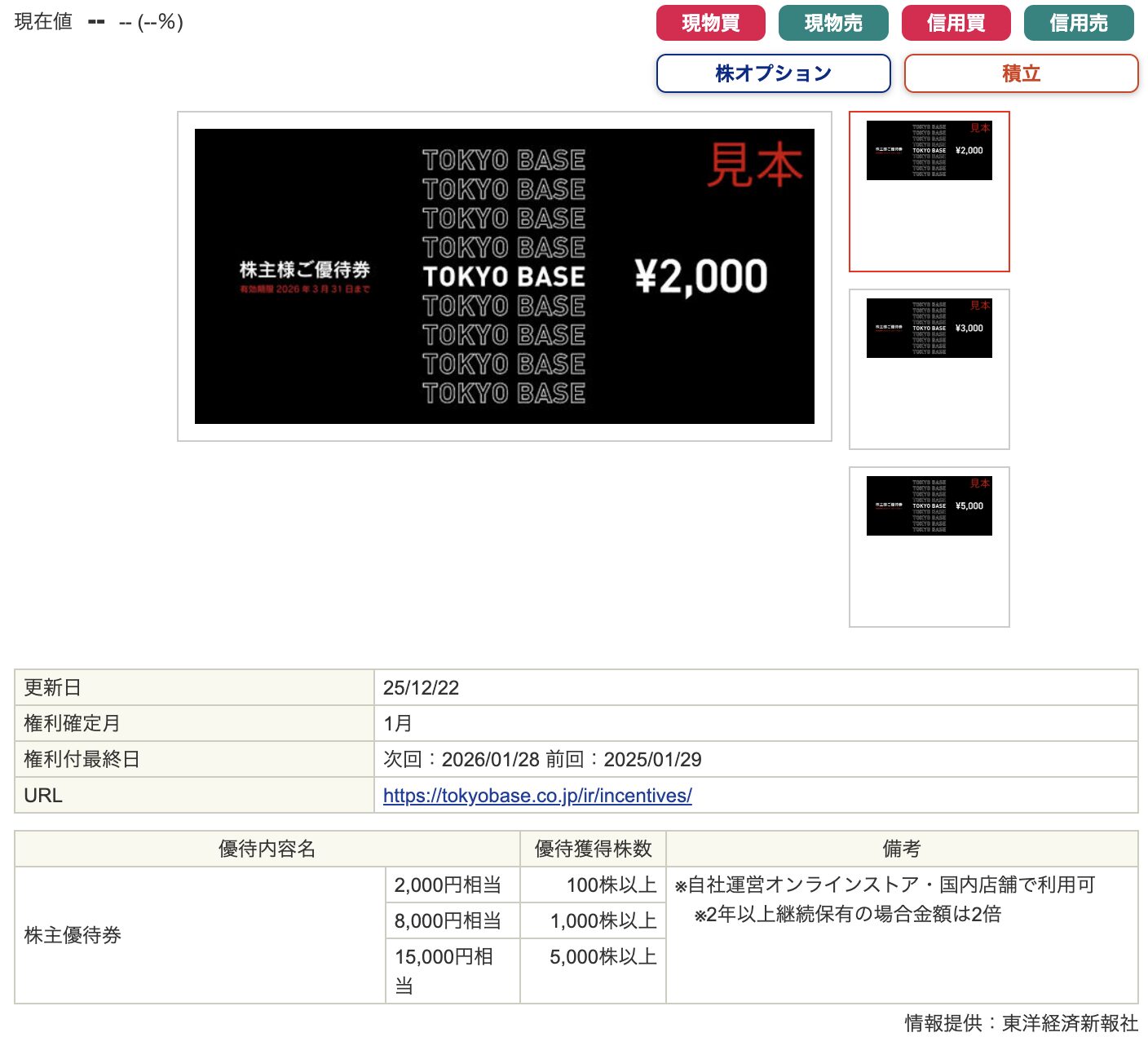Click the 5,000株以上 cell
This screenshot has height=1037, width=1148.
click(x=603, y=957)
